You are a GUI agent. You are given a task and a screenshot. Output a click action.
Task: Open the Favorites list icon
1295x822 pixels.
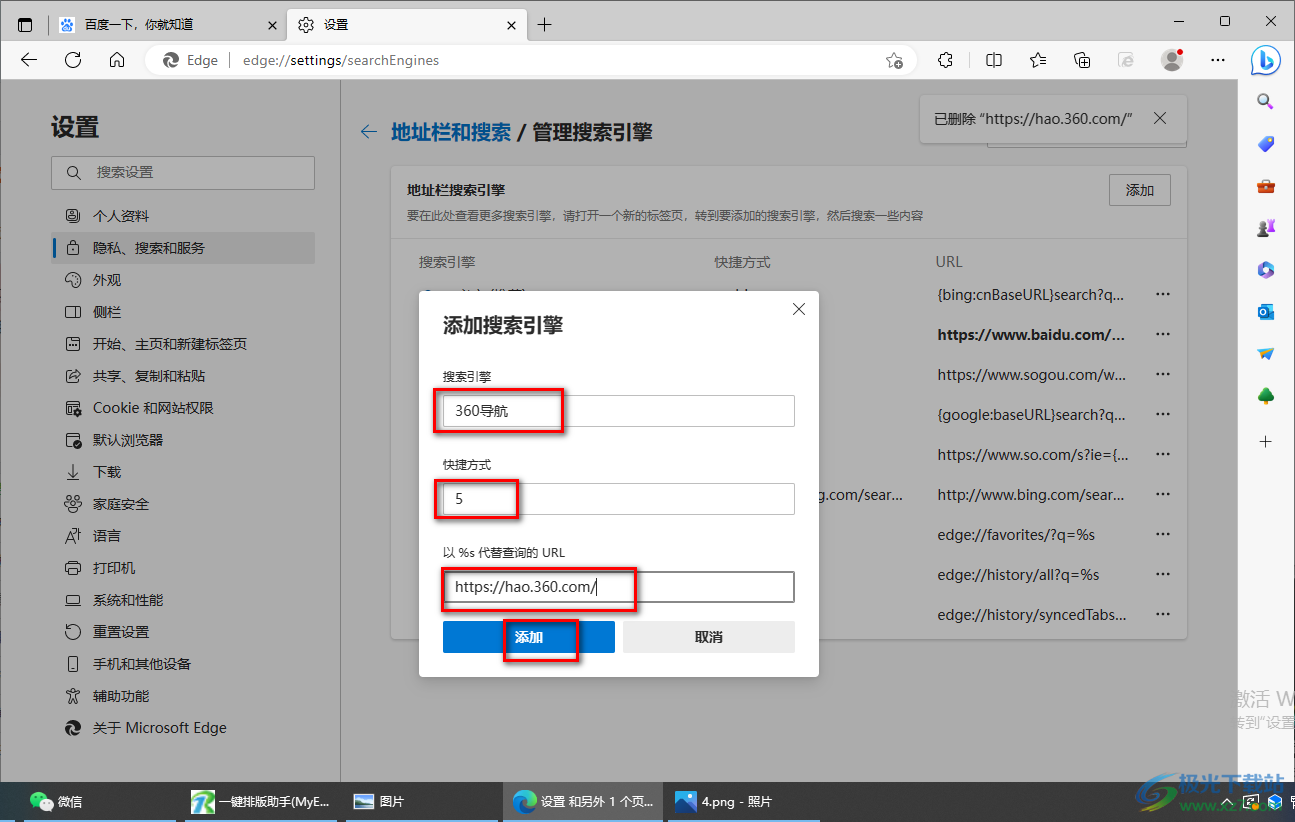(1038, 60)
